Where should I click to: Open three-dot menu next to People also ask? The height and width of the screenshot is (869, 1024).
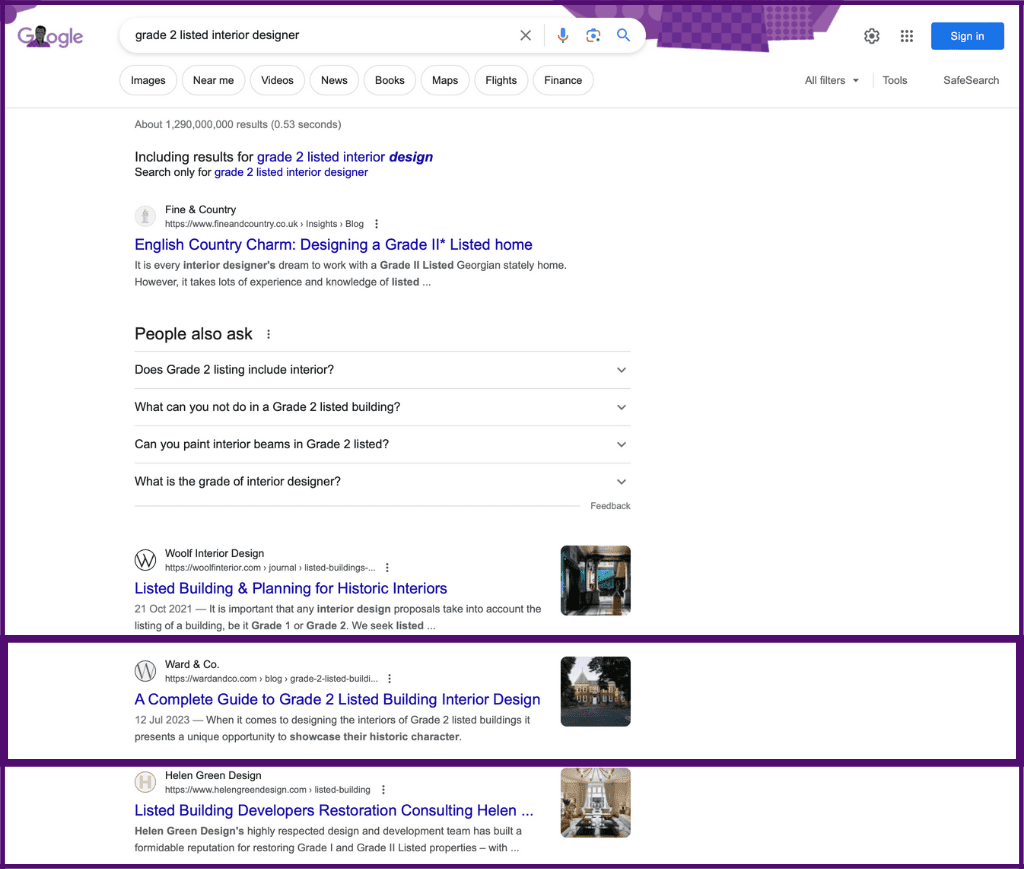(x=268, y=334)
